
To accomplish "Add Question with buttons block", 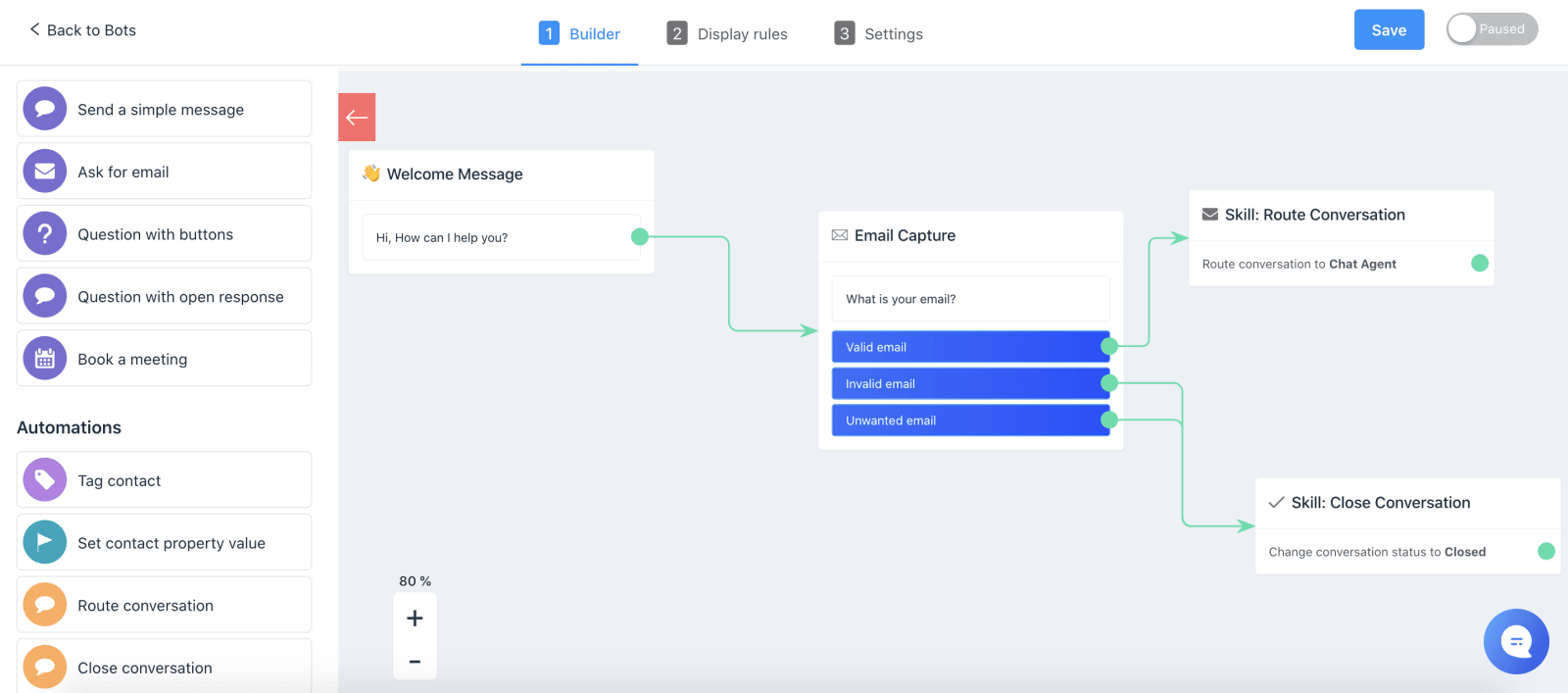I will (165, 234).
